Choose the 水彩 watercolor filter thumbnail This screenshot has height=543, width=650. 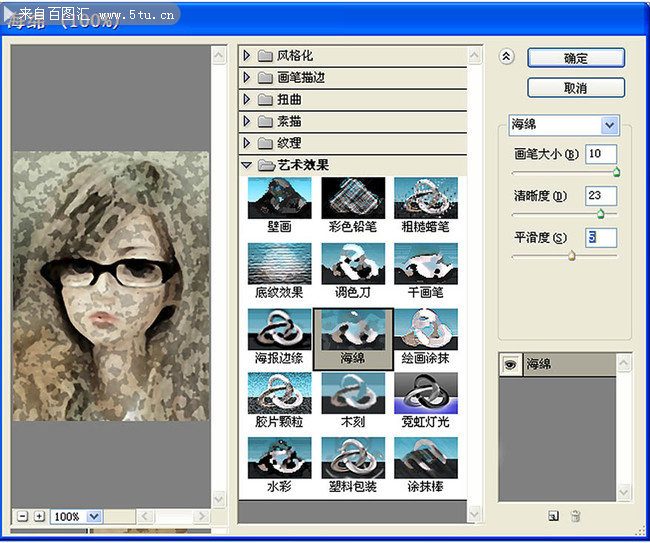tap(279, 458)
